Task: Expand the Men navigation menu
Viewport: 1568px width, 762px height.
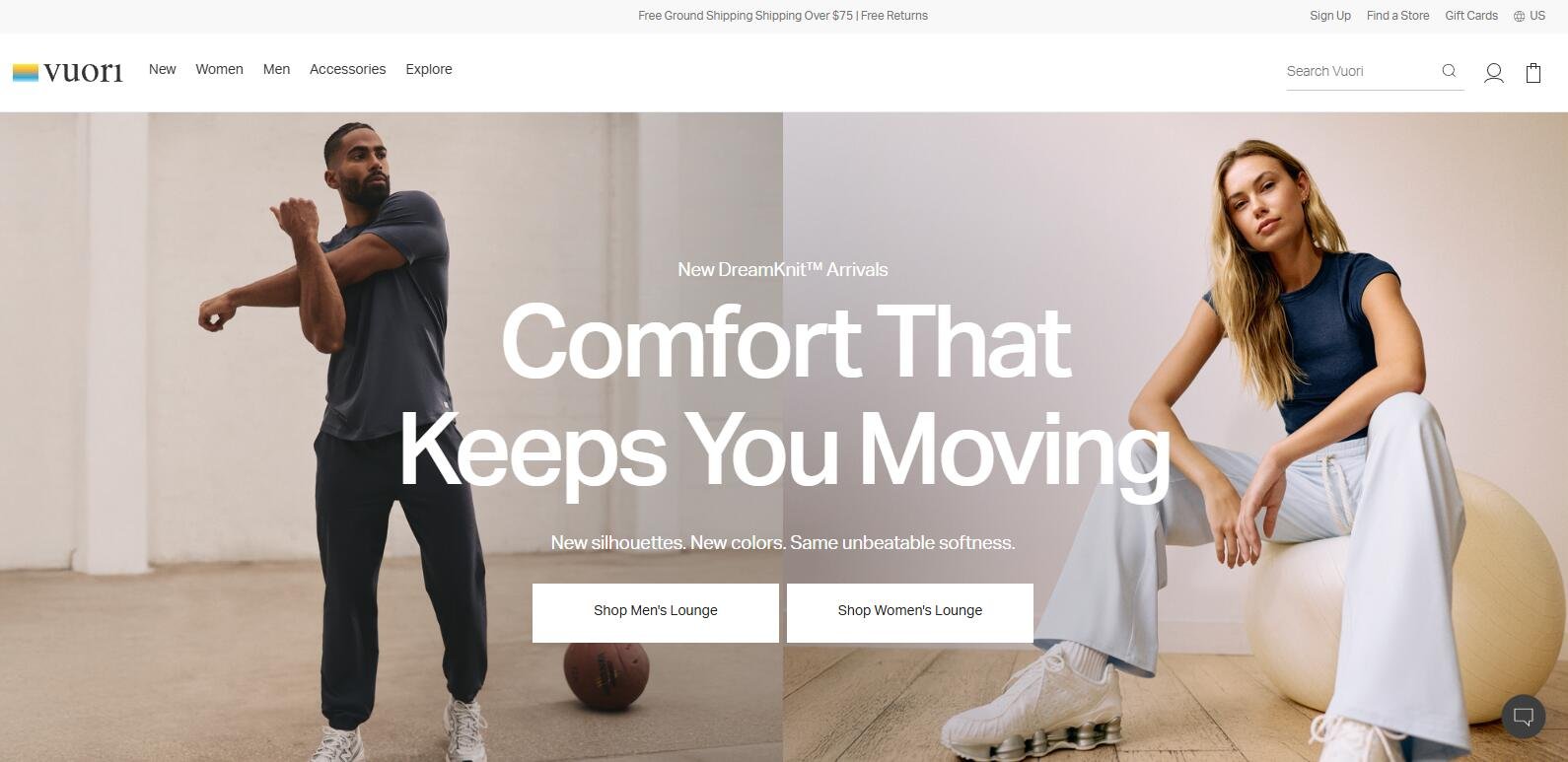Action: [x=276, y=69]
